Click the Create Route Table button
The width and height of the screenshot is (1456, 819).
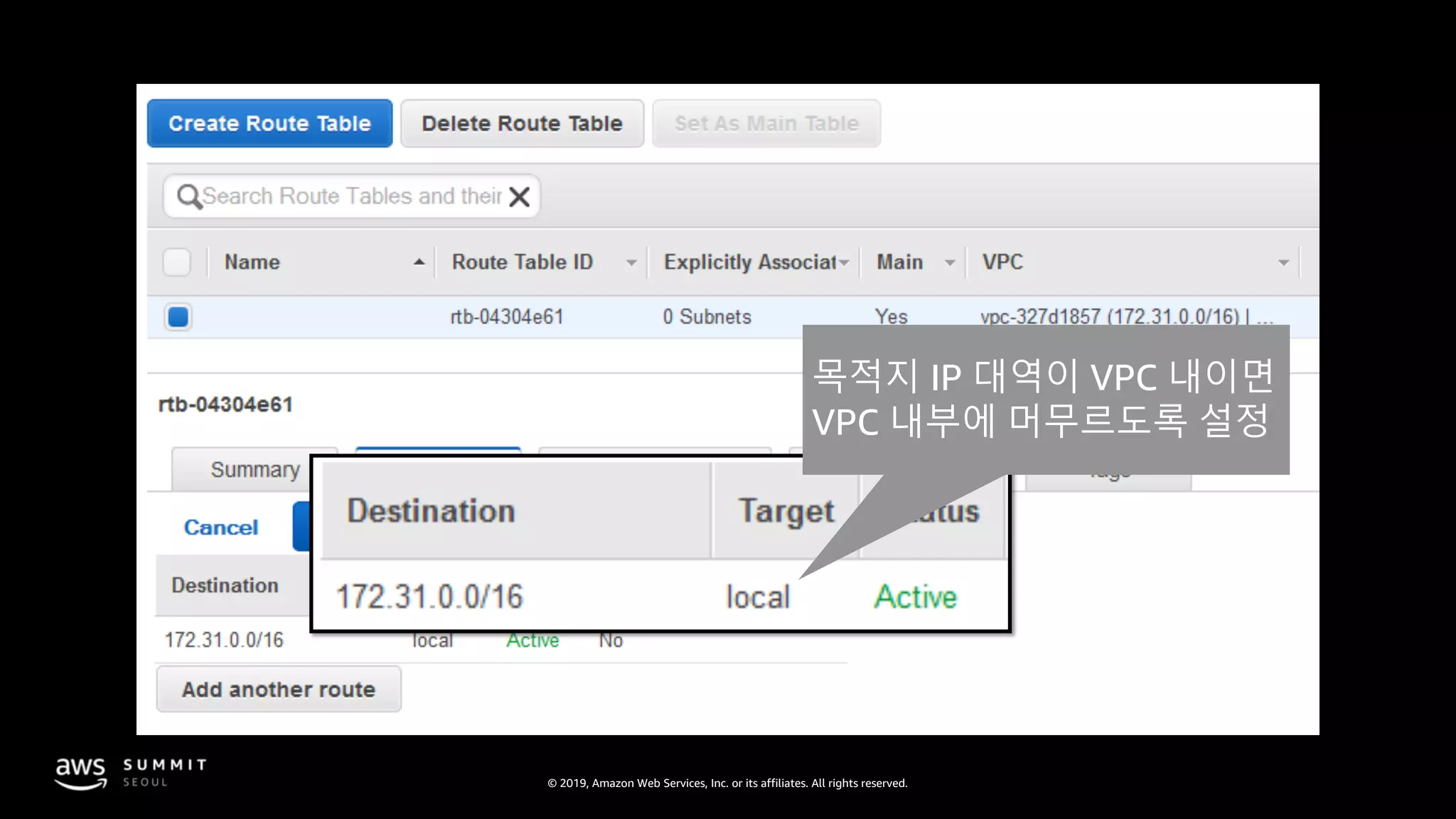coord(269,124)
